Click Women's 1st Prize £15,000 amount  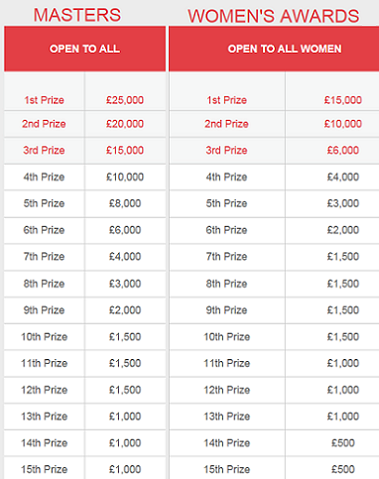tap(343, 100)
